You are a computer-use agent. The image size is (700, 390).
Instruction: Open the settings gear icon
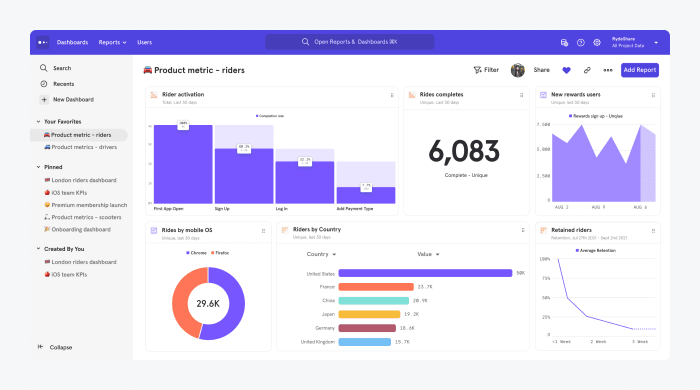point(597,42)
